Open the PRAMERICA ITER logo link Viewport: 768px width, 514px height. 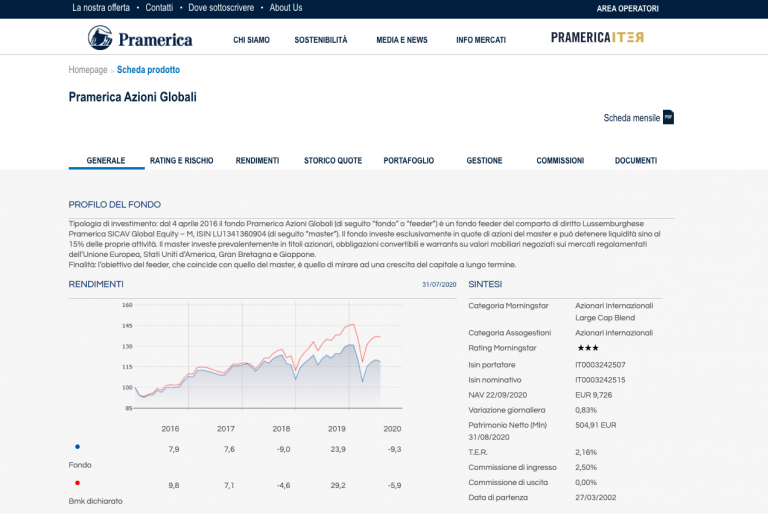(x=597, y=38)
